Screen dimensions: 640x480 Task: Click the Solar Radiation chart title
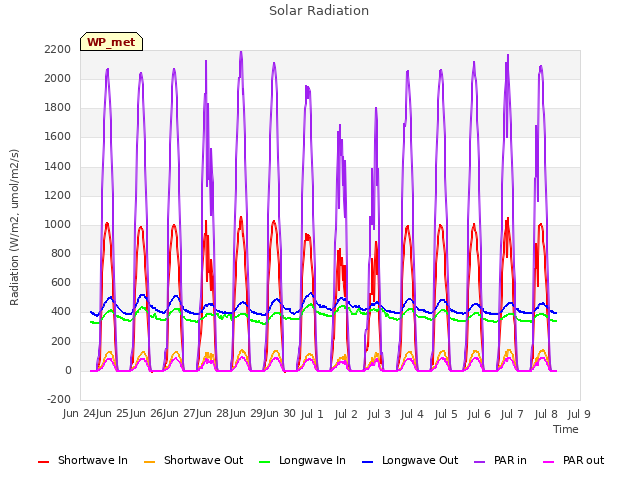click(319, 10)
